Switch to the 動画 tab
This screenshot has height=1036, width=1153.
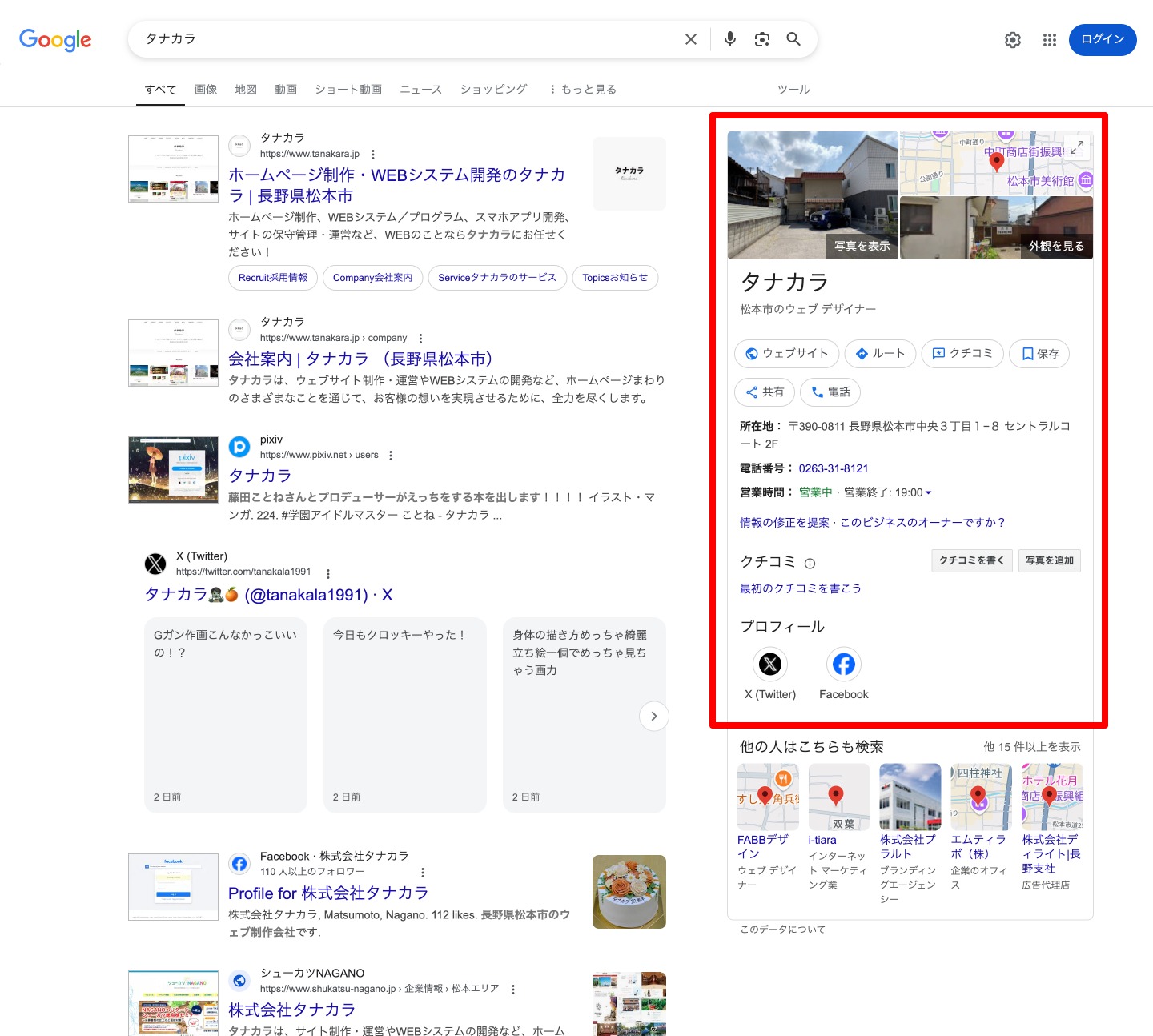286,89
